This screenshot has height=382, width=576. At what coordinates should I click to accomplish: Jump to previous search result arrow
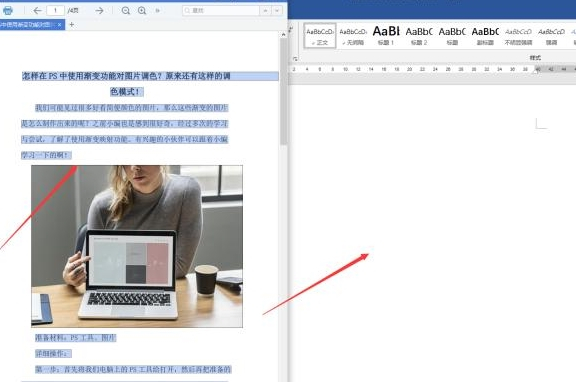(x=265, y=11)
